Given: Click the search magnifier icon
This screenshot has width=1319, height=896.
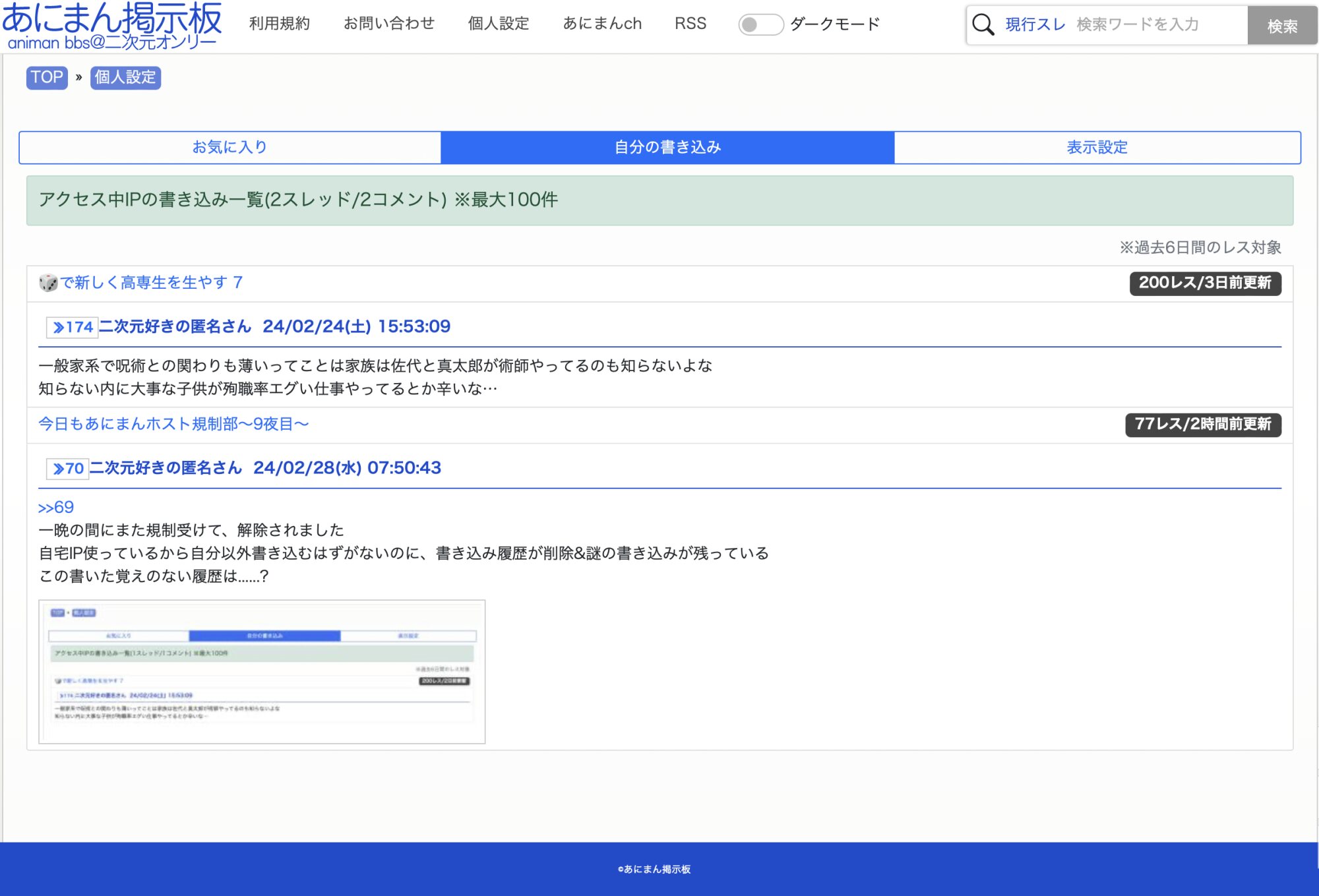Looking at the screenshot, I should pos(983,25).
